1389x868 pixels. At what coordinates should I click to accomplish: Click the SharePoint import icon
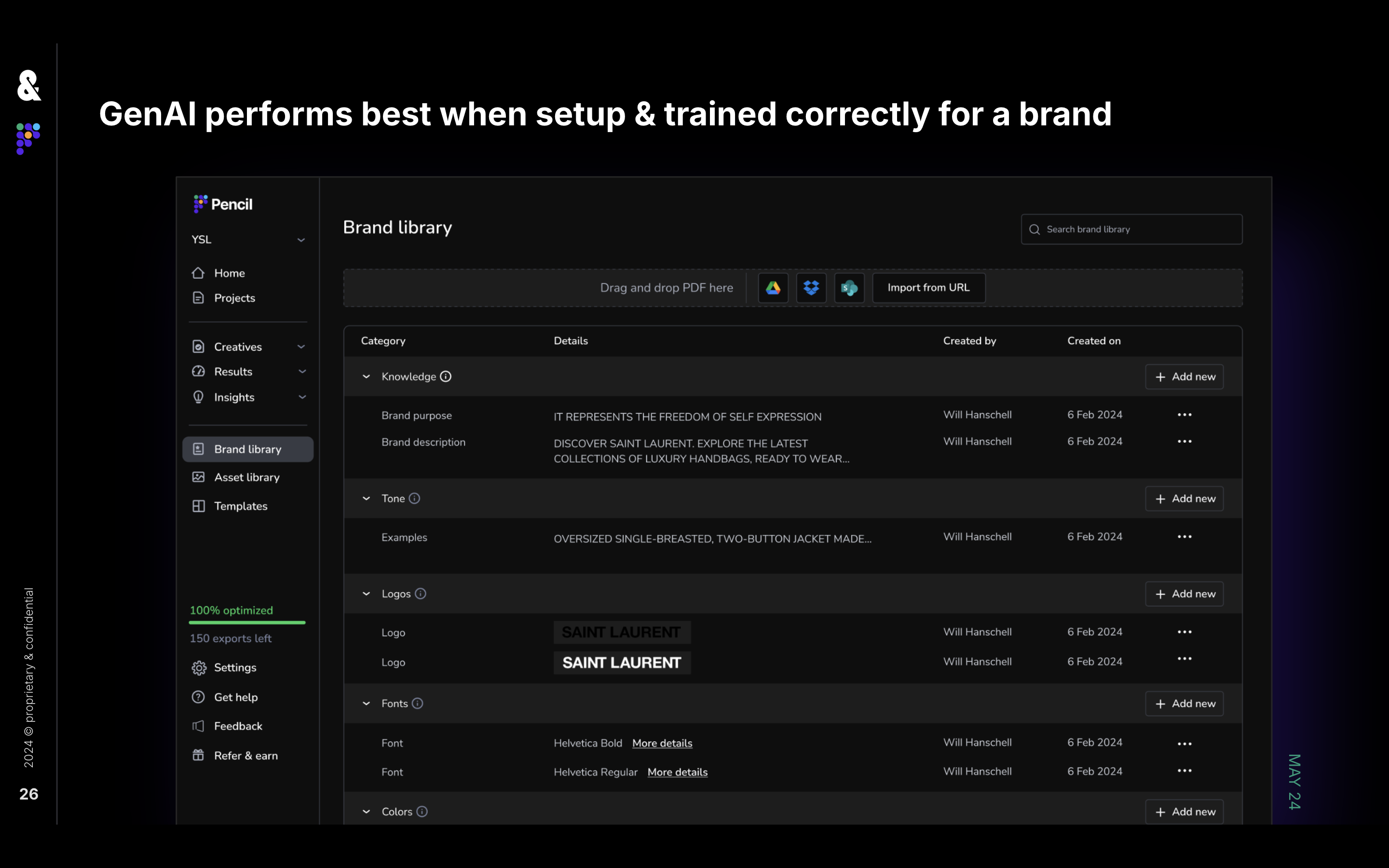849,287
